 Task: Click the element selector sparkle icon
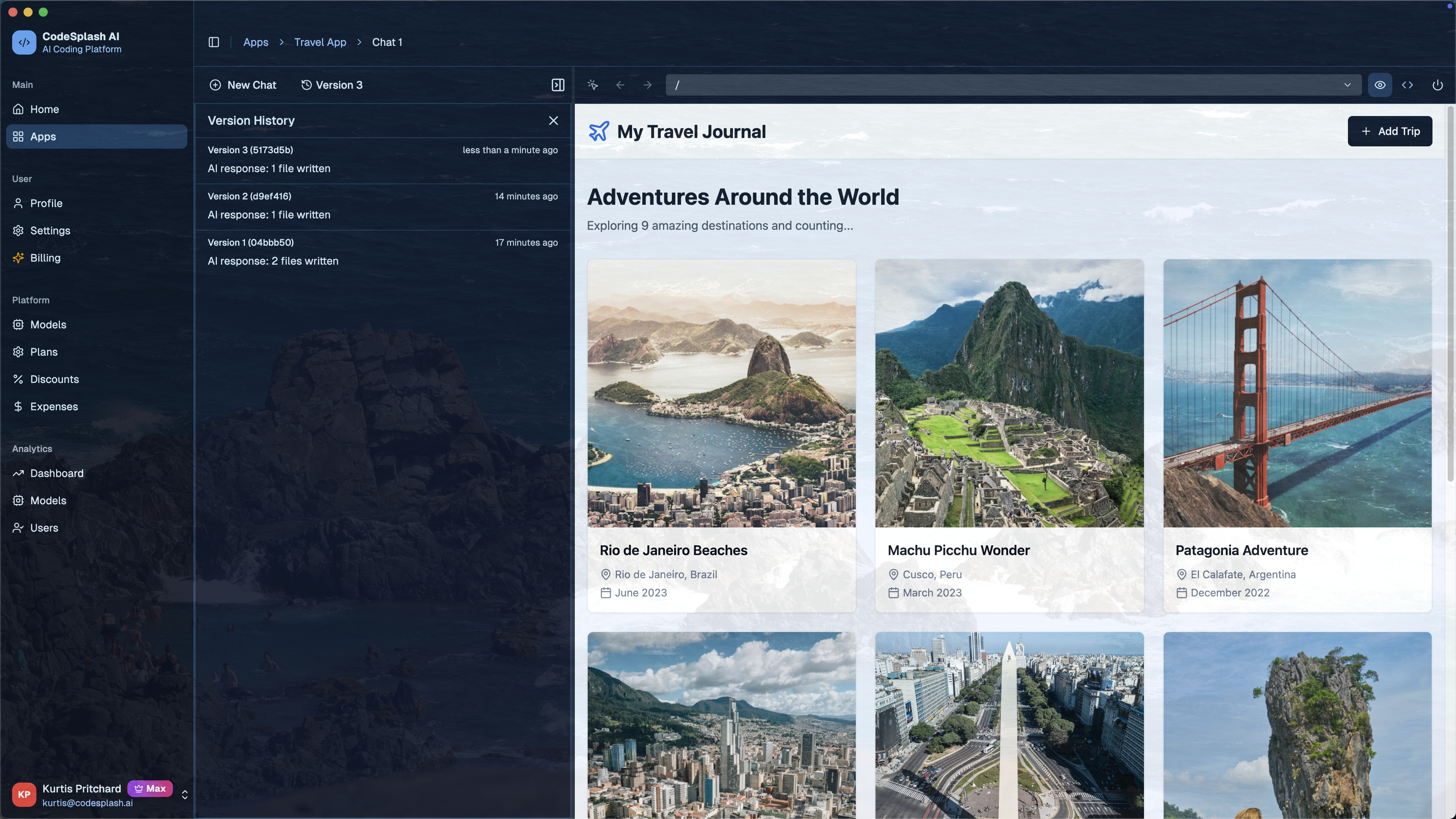592,85
